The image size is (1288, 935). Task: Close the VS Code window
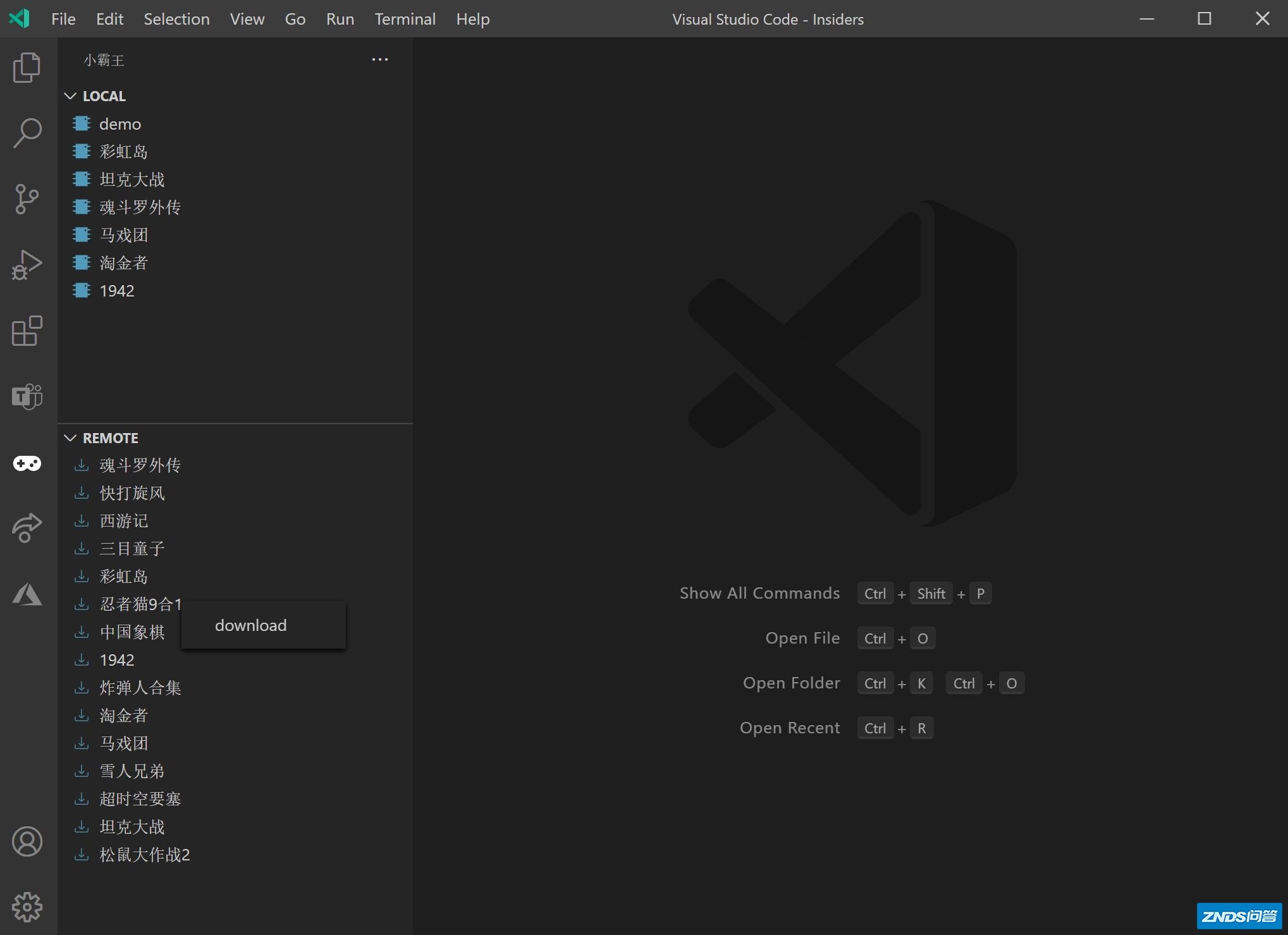click(1262, 19)
